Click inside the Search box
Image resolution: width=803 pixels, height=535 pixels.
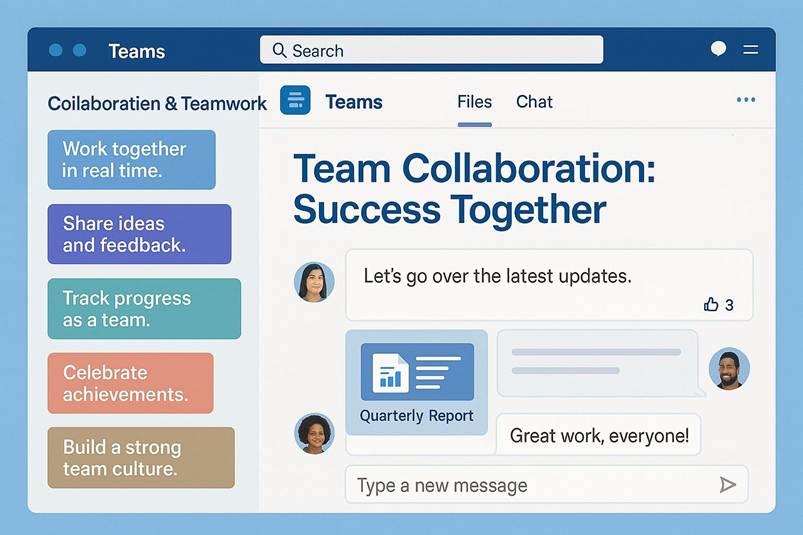[440, 50]
